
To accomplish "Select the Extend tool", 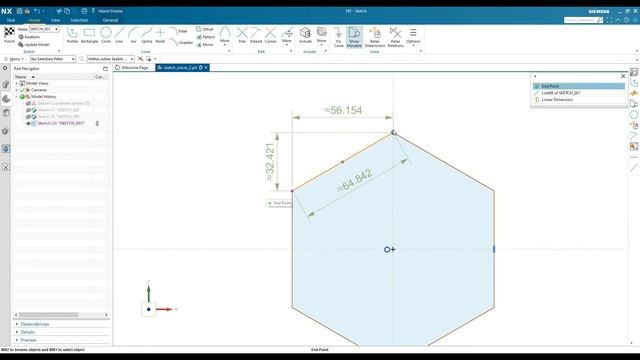I will [x=256, y=35].
